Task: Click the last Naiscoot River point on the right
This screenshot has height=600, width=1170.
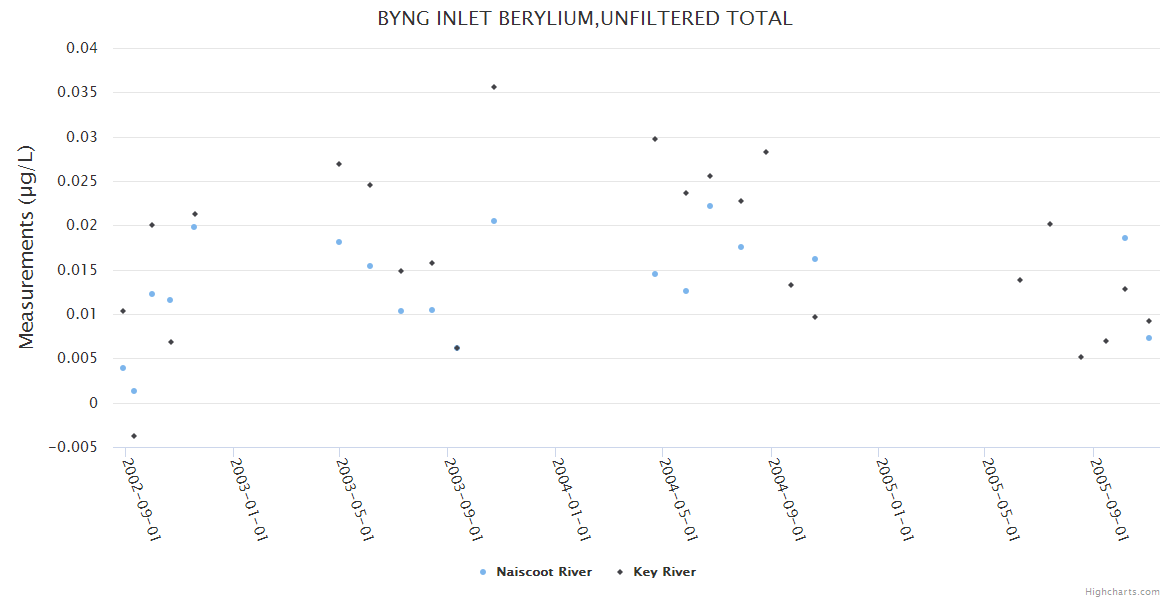Action: point(1149,338)
